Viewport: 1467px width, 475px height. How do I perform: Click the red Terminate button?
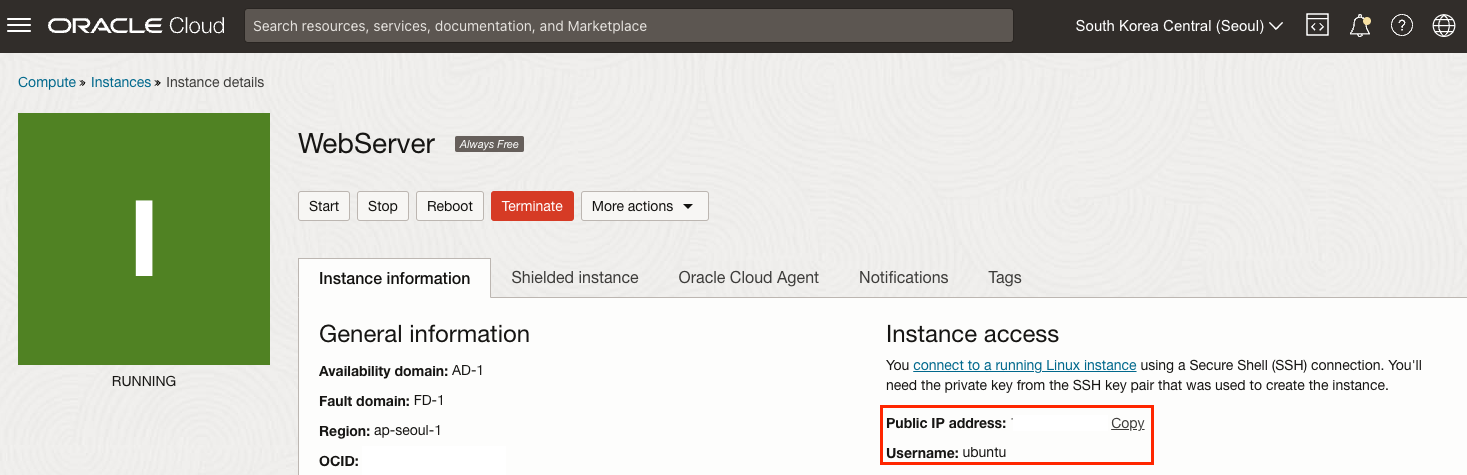pos(532,206)
